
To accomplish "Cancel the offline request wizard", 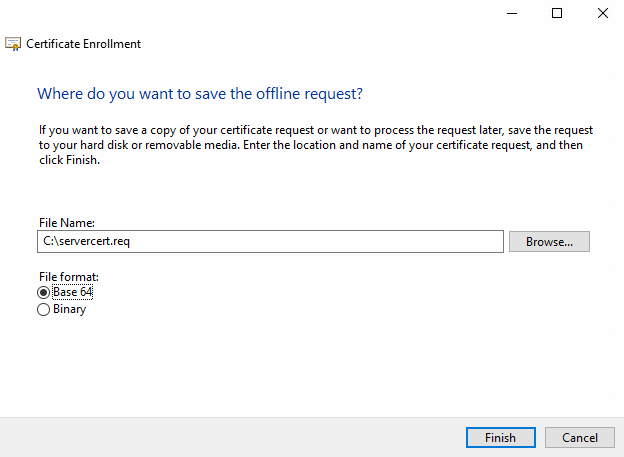I will coord(580,438).
